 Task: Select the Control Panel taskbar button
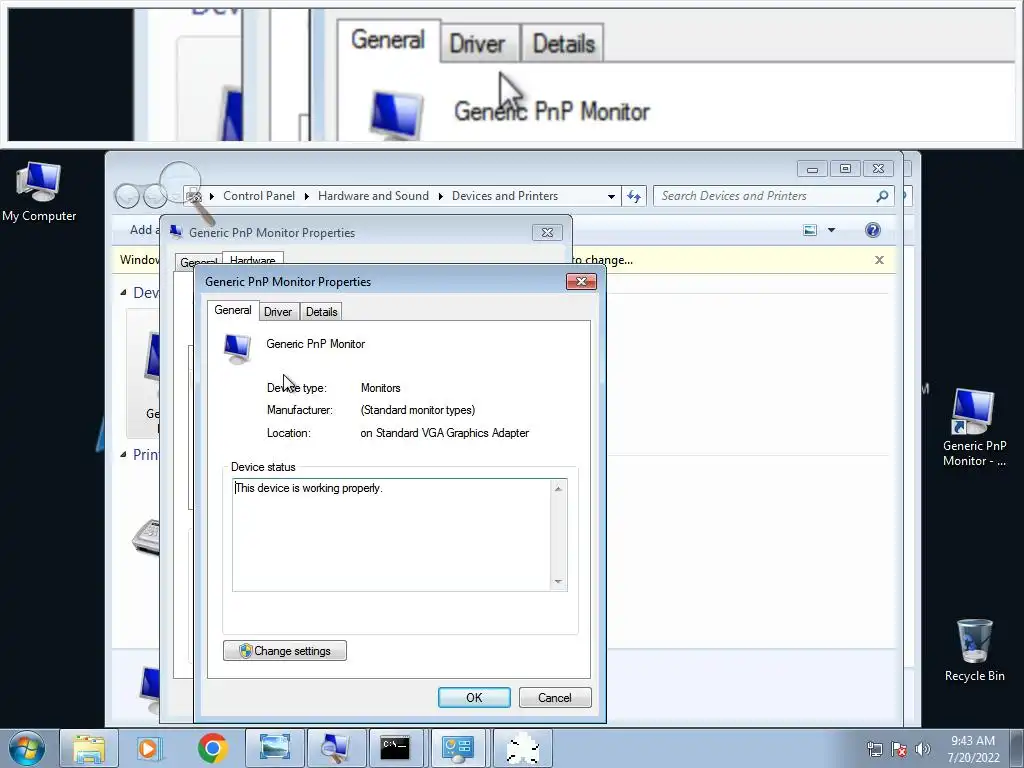pos(458,748)
